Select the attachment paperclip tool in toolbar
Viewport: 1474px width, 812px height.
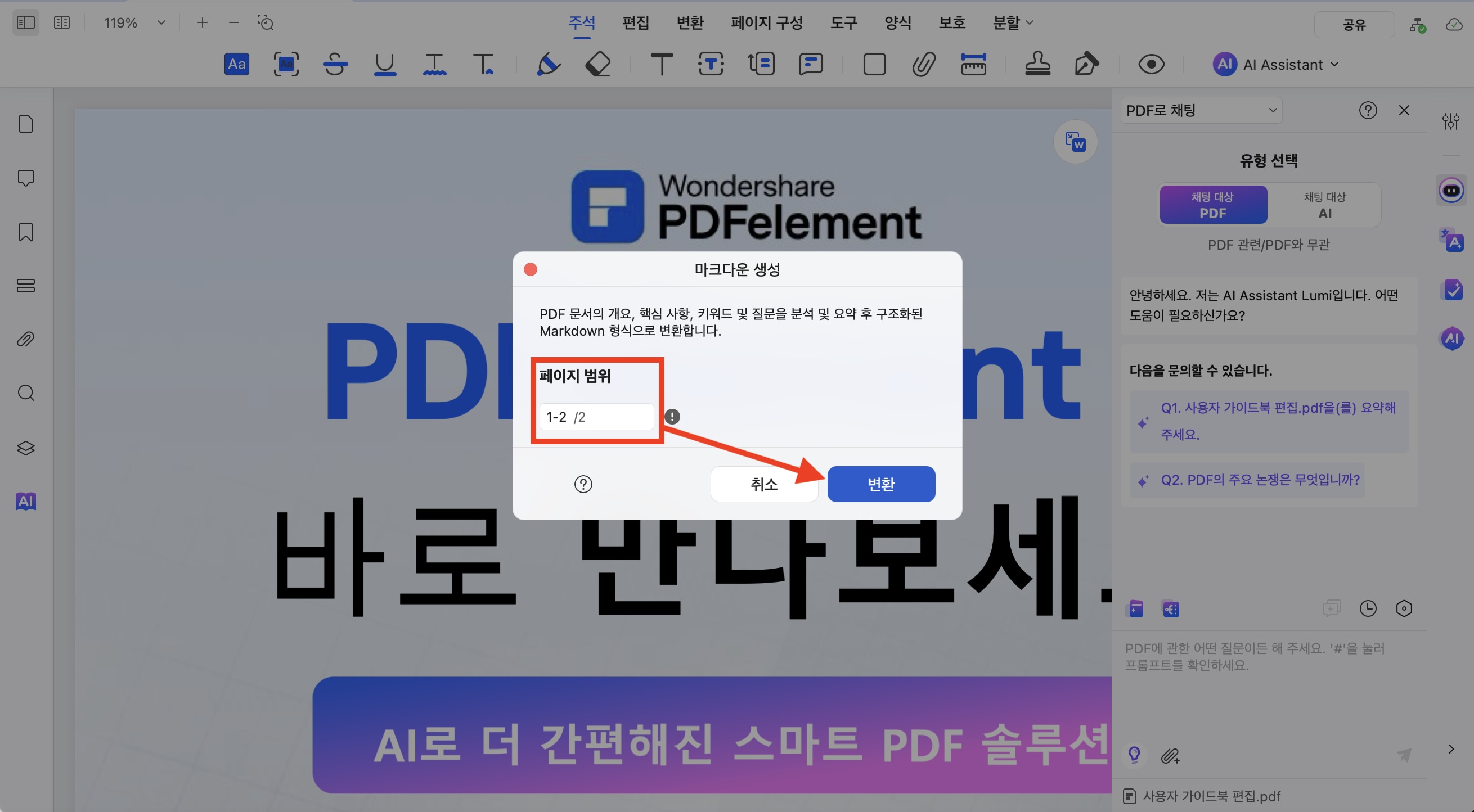[924, 64]
